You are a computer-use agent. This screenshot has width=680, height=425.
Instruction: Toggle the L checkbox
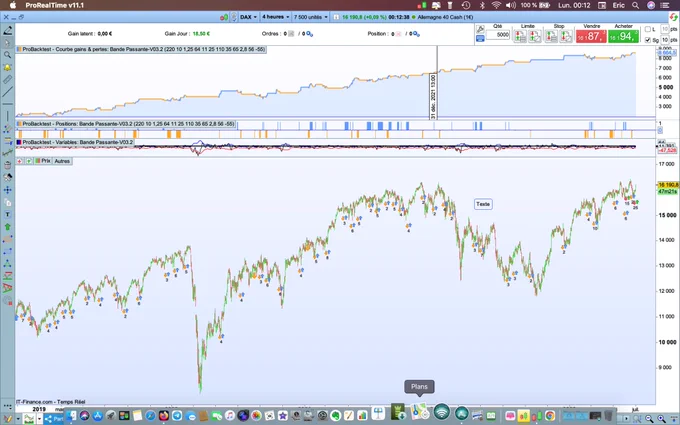tap(648, 29)
